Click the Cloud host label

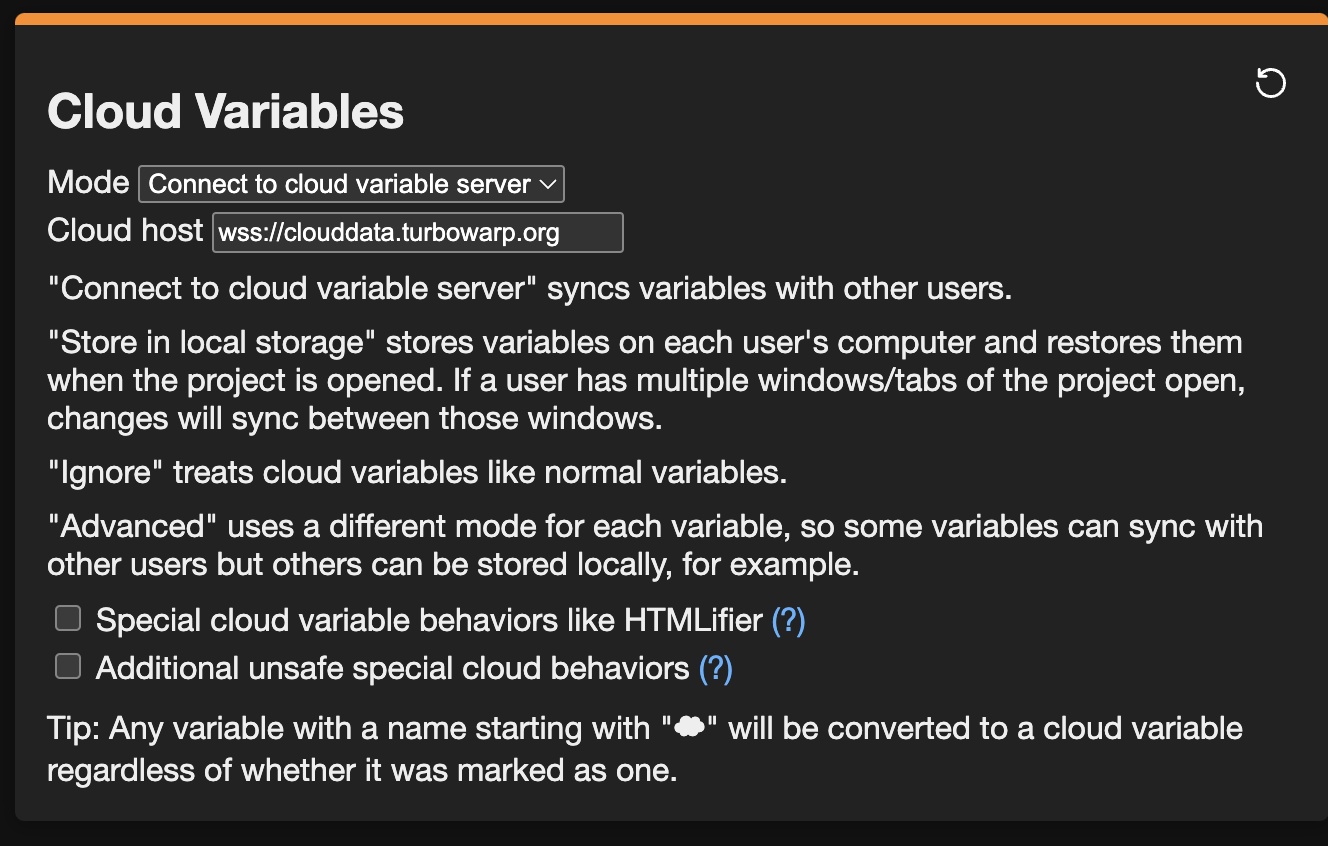point(125,231)
